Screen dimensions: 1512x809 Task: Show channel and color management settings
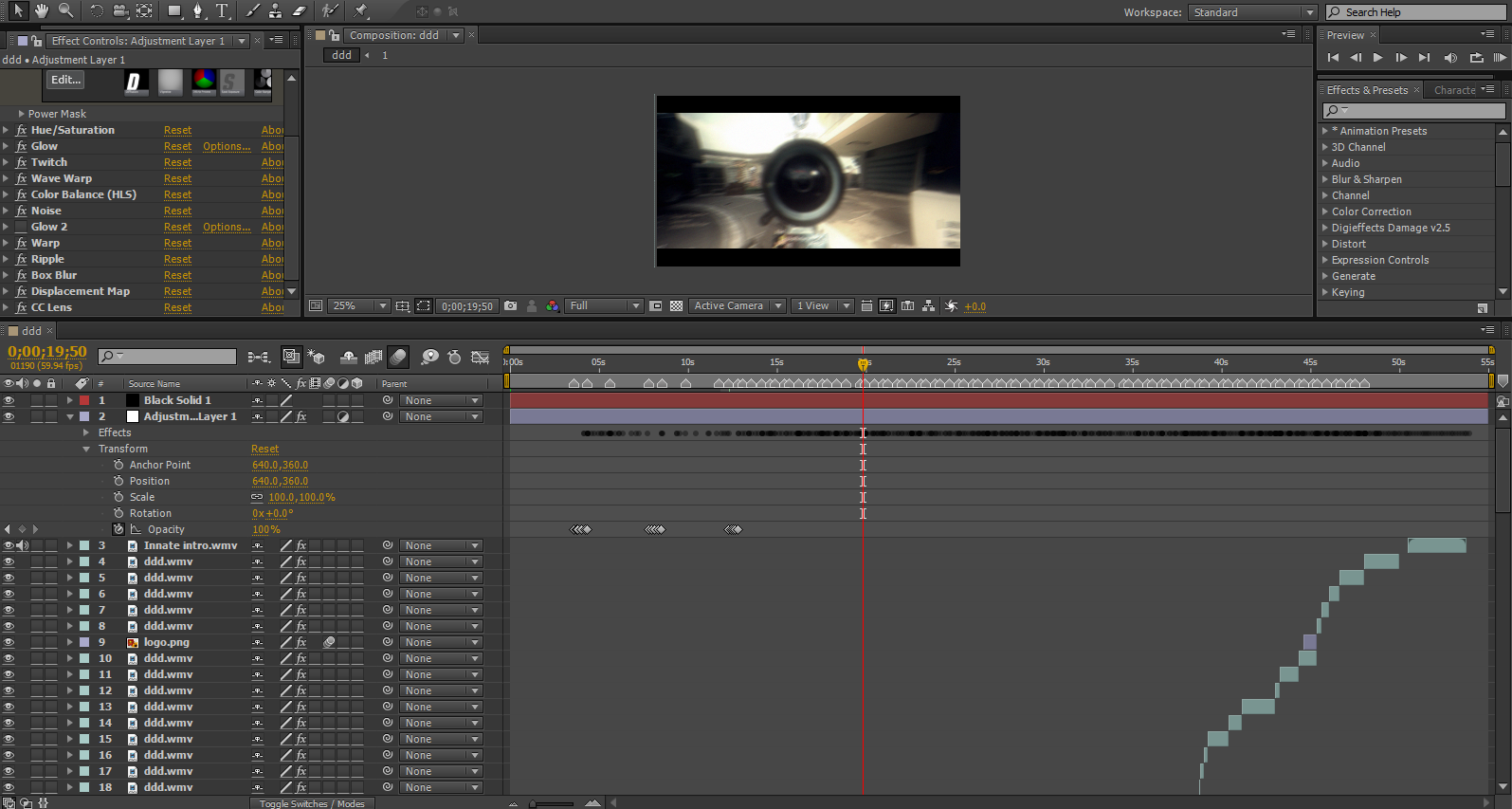pyautogui.click(x=553, y=306)
